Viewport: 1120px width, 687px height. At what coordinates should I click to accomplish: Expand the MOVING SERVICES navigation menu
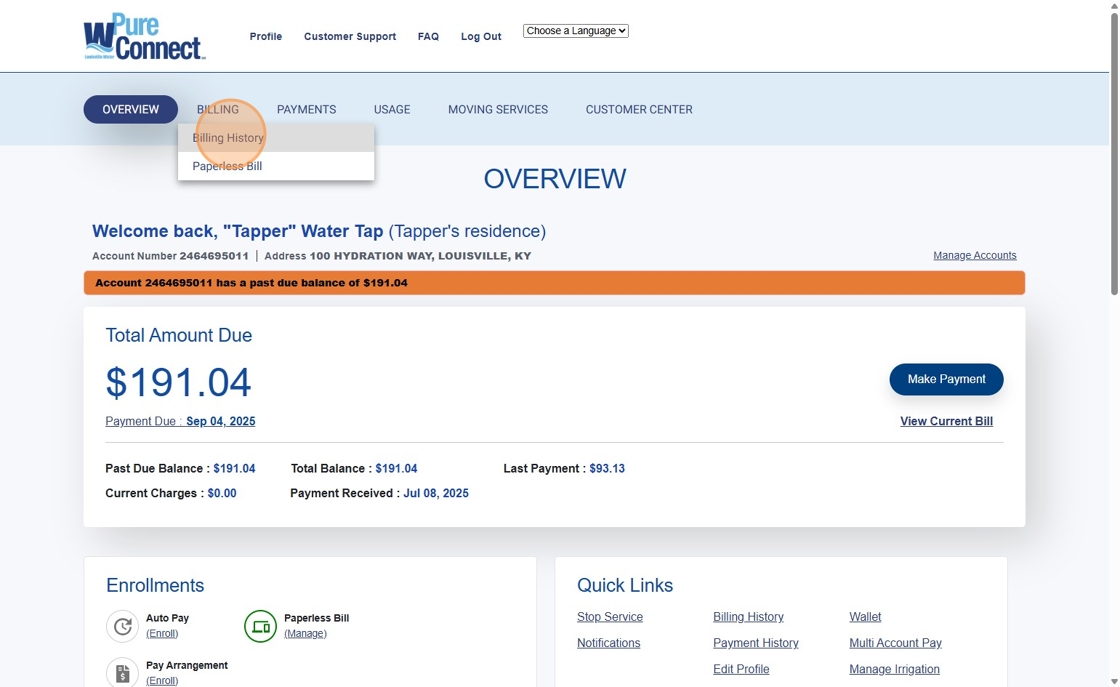(498, 109)
